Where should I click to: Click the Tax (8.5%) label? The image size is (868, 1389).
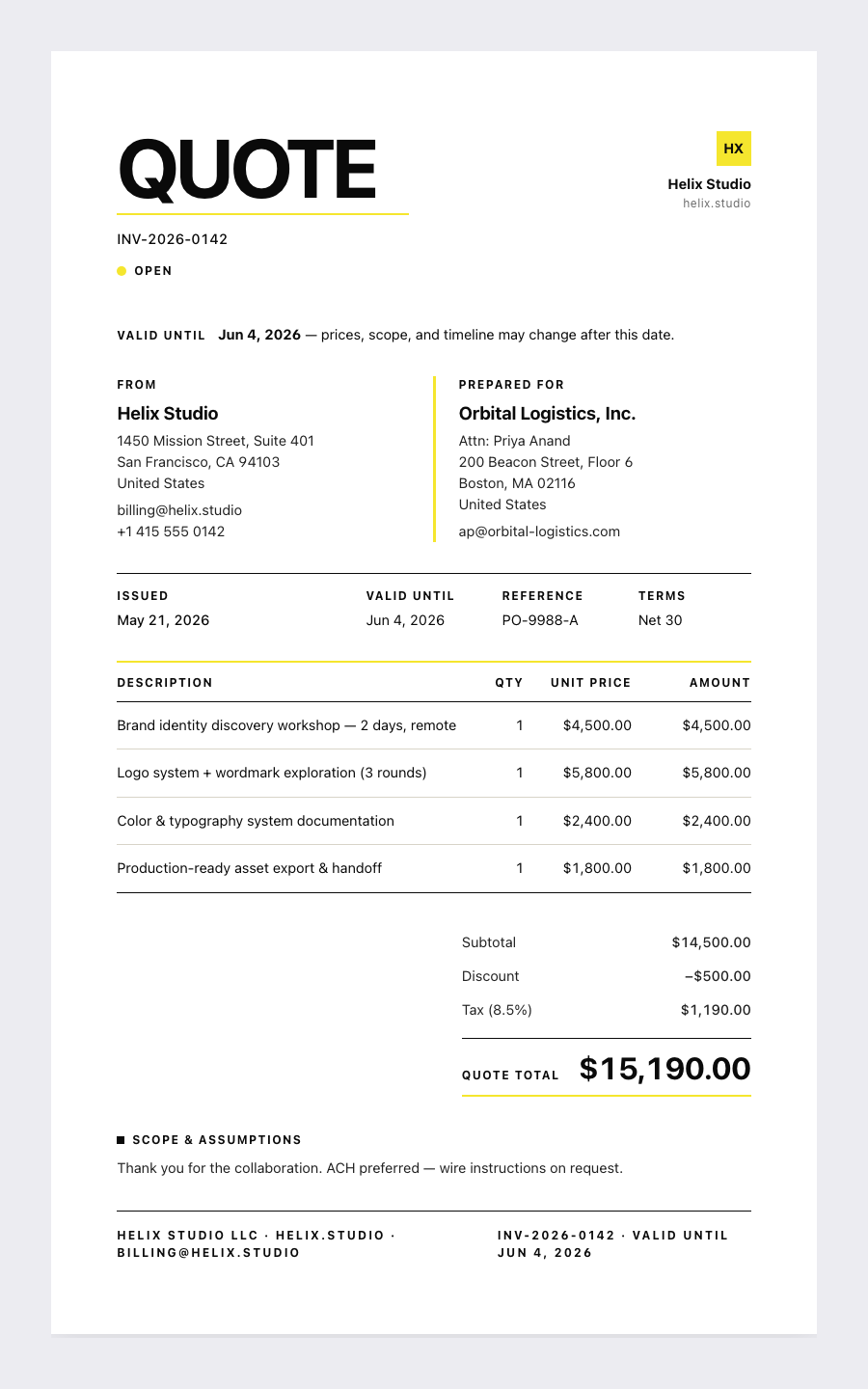497,1010
